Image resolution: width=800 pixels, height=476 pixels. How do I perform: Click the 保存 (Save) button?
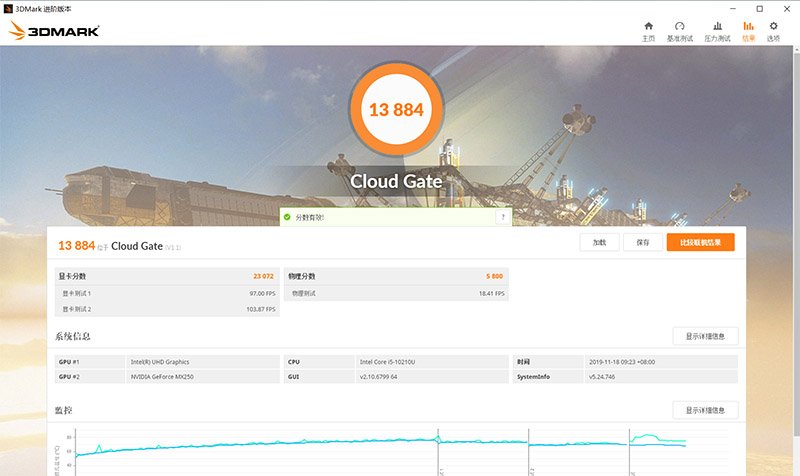tap(643, 242)
